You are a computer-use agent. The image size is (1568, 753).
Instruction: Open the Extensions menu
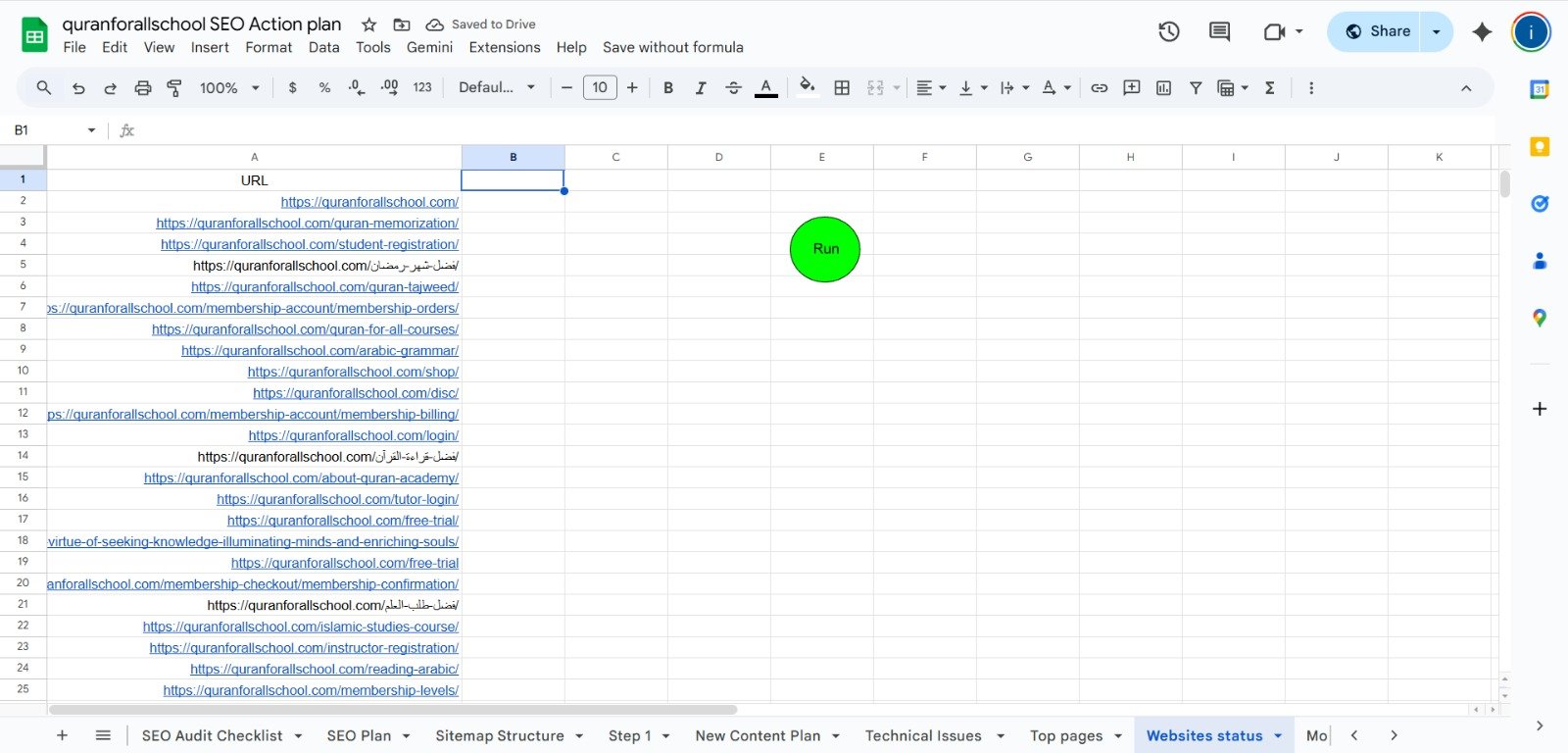(504, 47)
